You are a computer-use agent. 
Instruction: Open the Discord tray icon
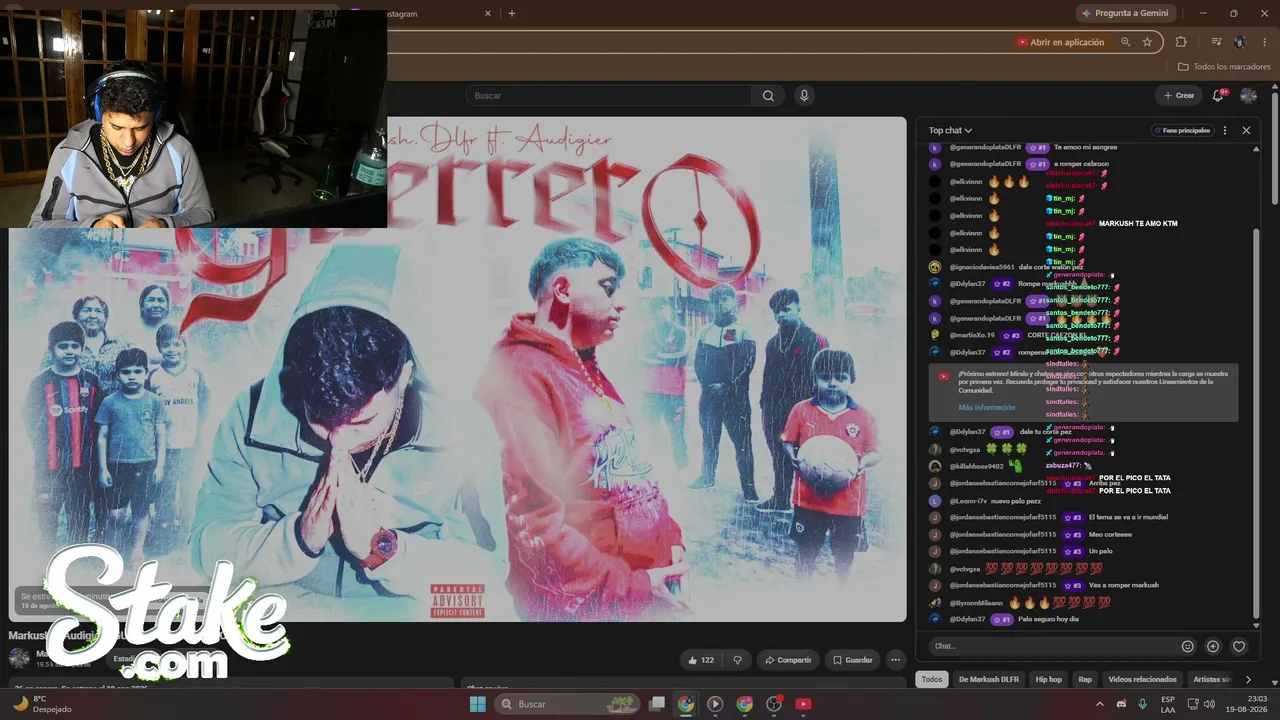coord(1121,704)
